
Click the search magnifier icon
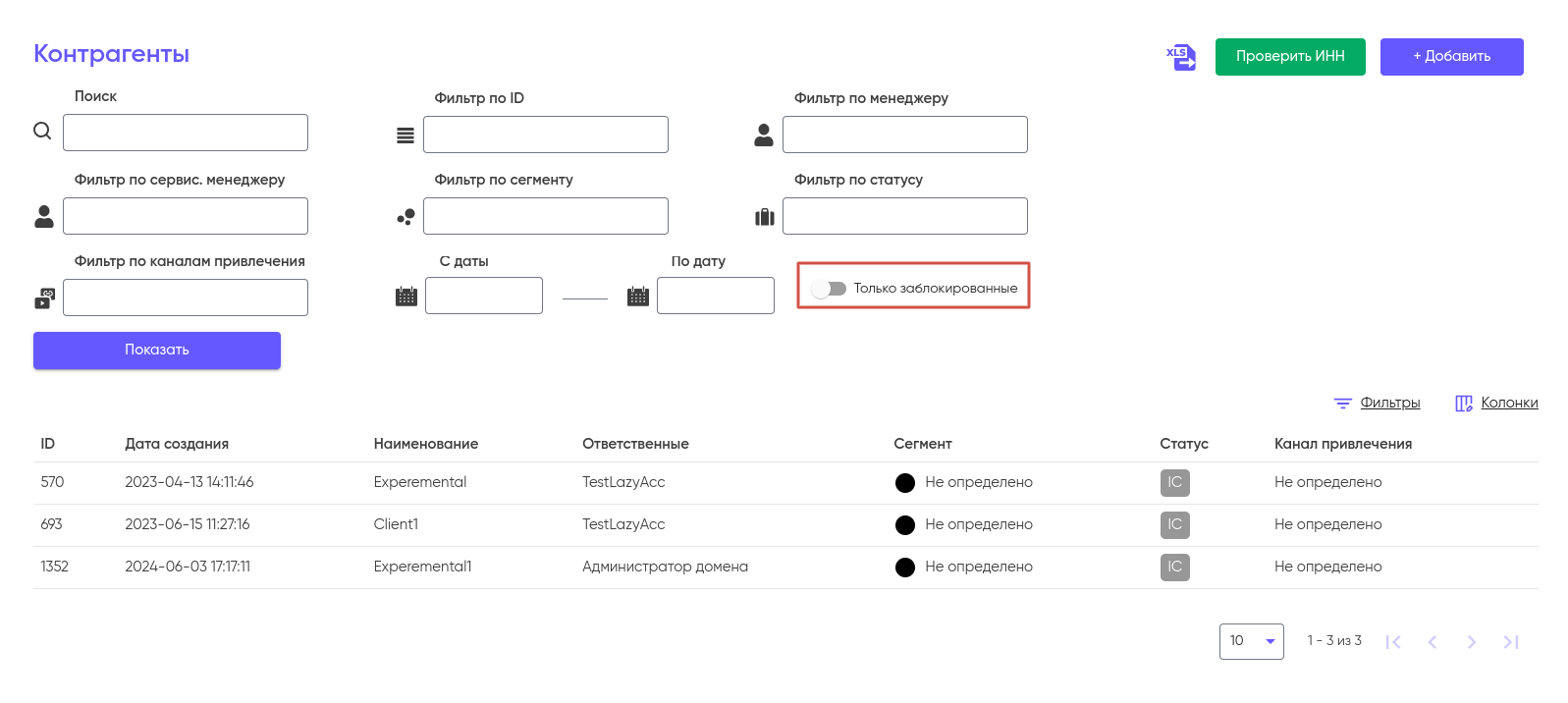pos(42,131)
